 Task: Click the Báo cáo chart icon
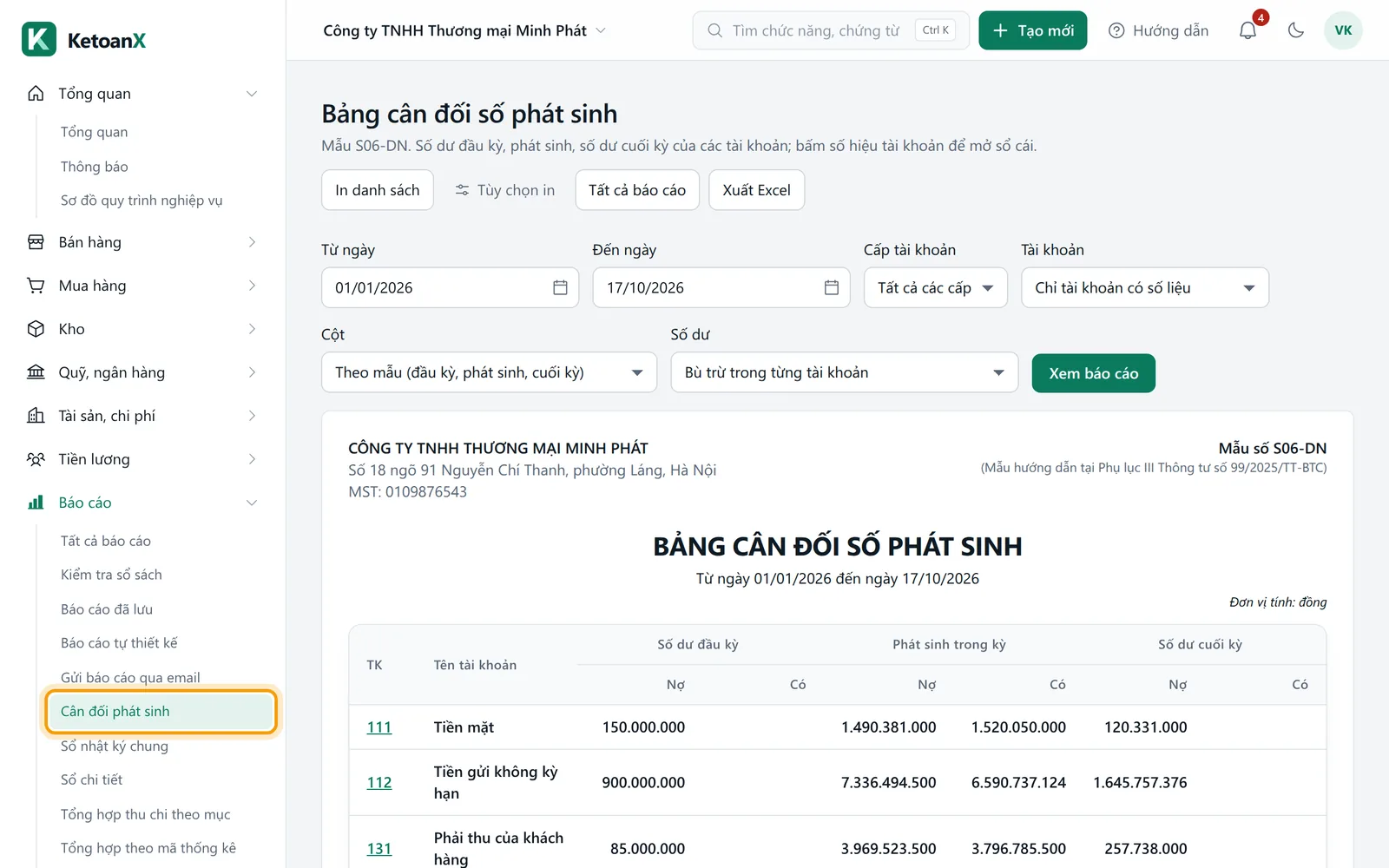coord(36,503)
